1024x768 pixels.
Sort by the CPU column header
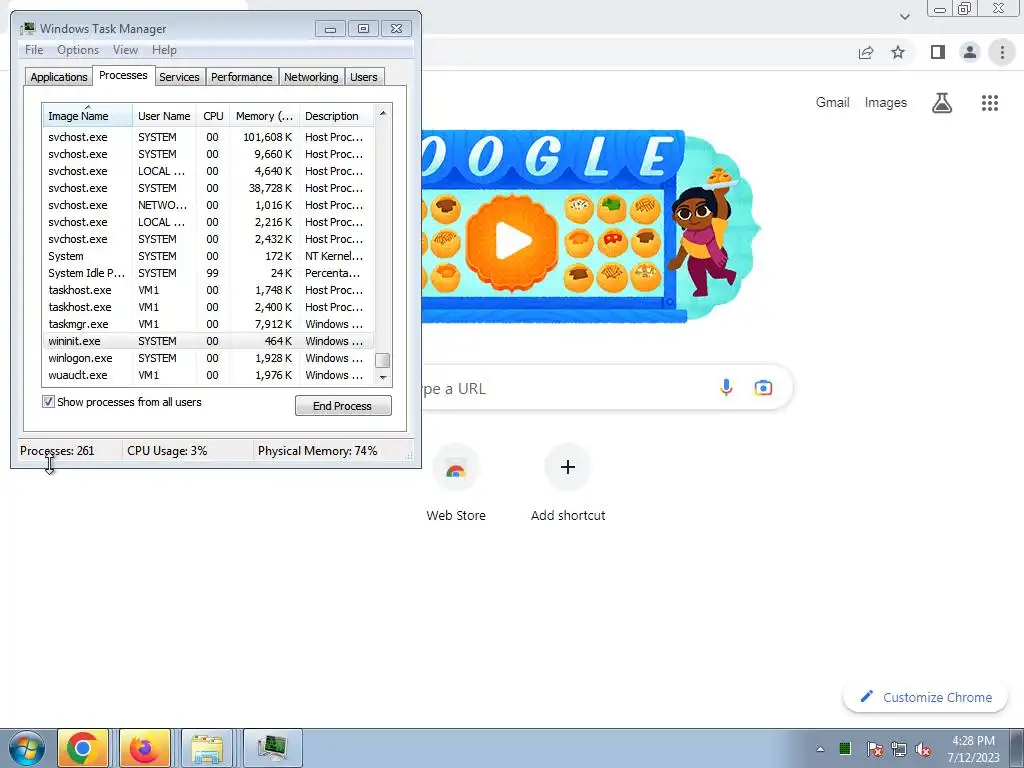click(x=213, y=116)
